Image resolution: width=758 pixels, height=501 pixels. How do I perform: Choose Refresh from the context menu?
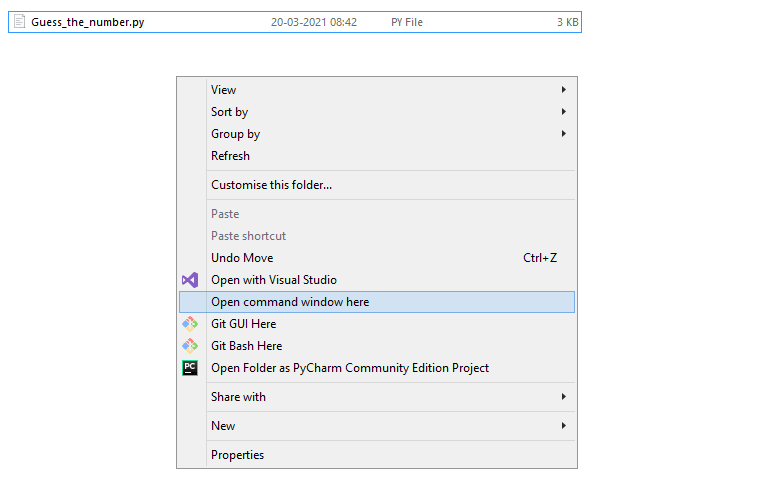click(x=377, y=156)
